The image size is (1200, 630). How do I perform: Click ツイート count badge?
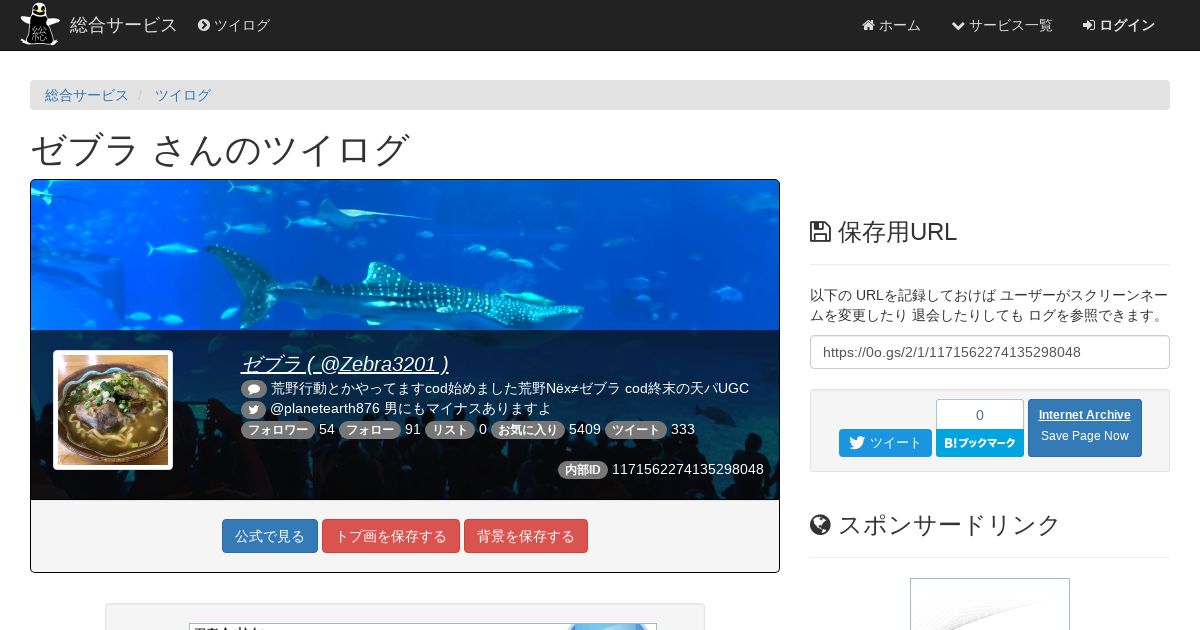click(636, 430)
